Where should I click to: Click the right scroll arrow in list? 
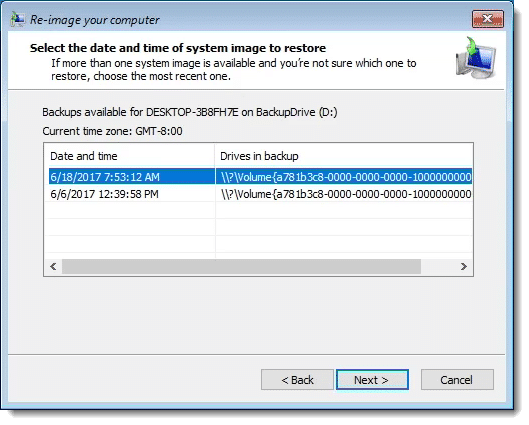click(464, 266)
